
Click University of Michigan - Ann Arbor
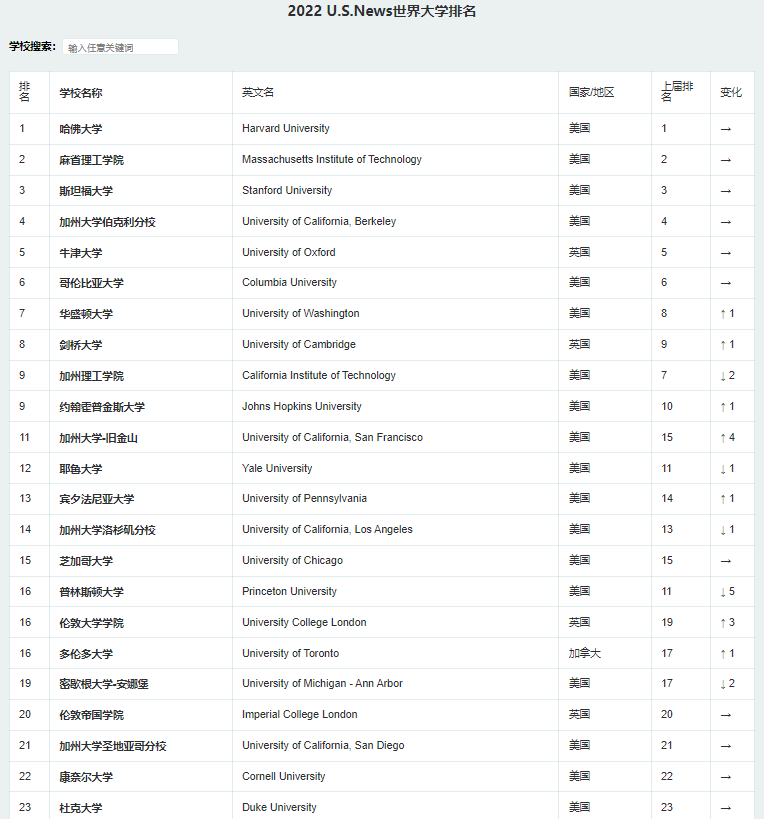coord(322,683)
